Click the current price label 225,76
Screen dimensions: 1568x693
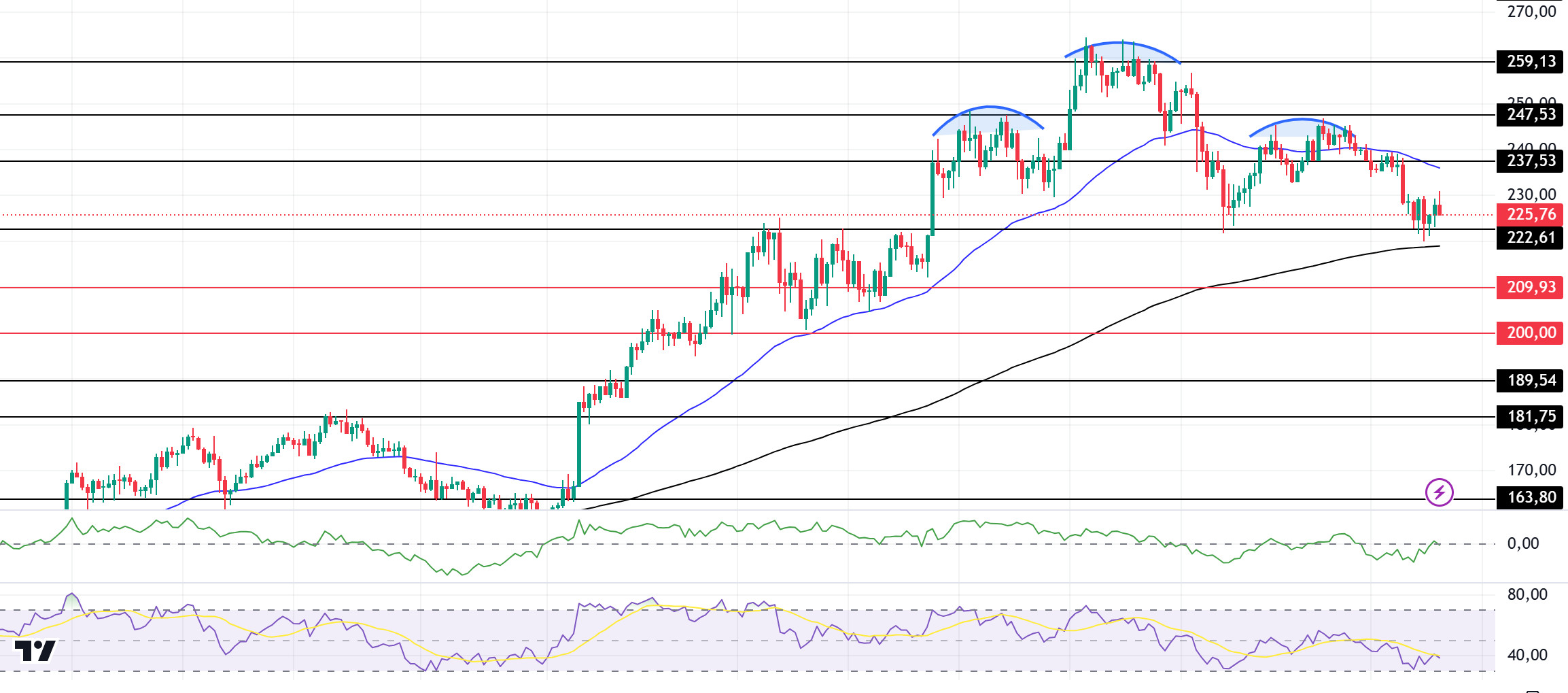click(1530, 215)
